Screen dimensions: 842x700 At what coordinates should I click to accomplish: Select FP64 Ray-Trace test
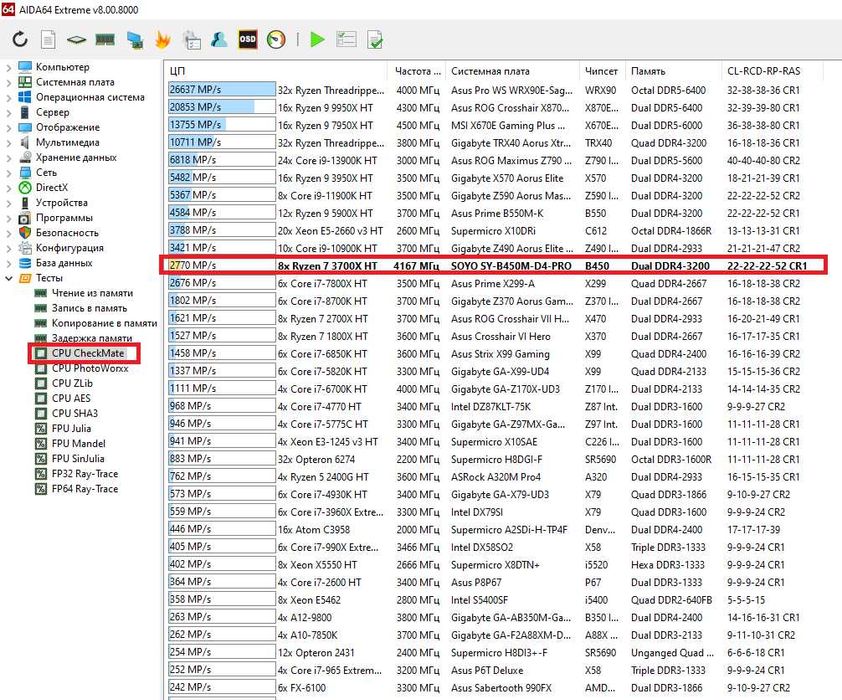(x=85, y=488)
